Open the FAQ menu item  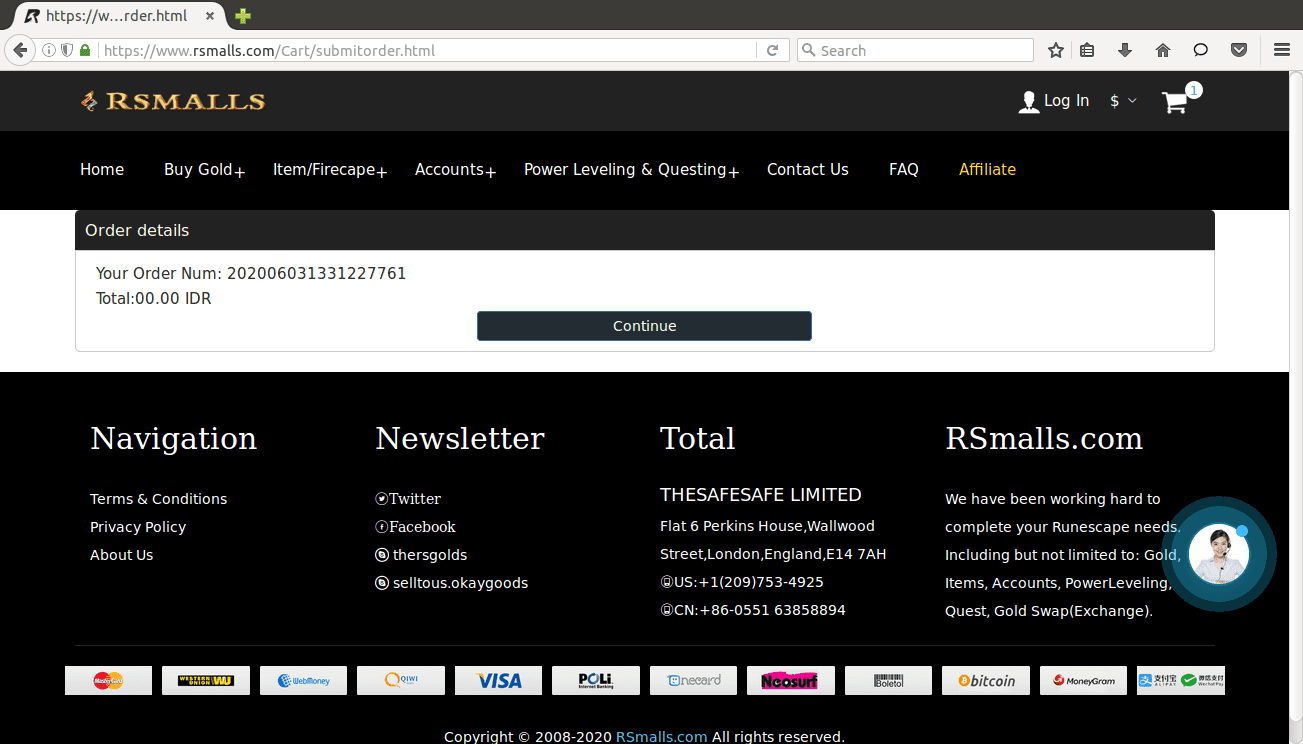click(x=904, y=170)
